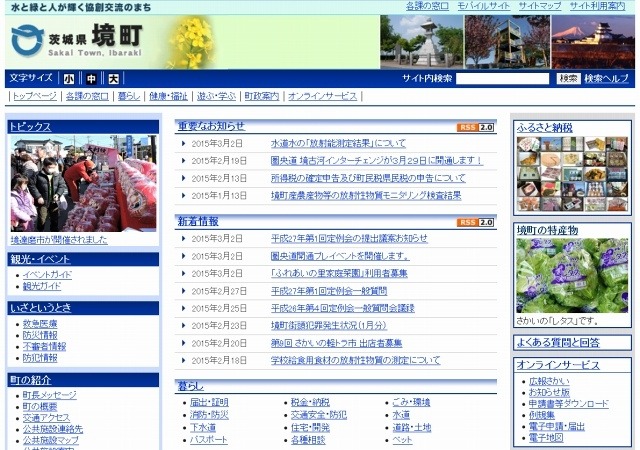
Task: Open 交通安全・防犯 link
Action: pos(319,415)
